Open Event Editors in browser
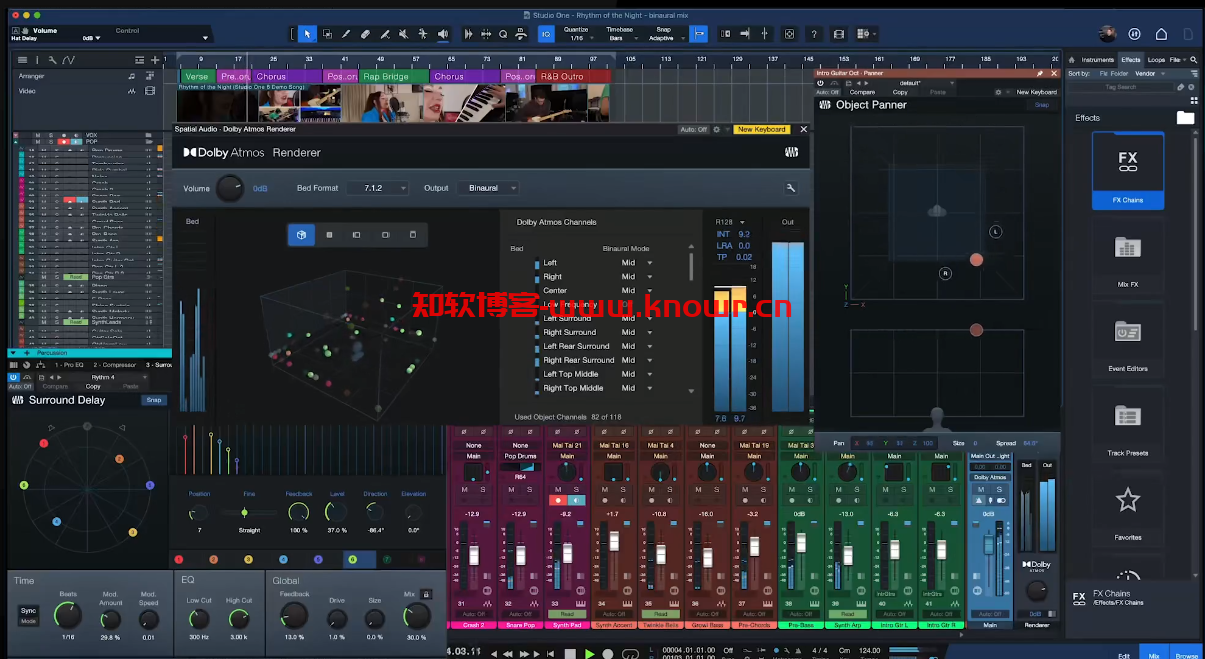 1128,340
